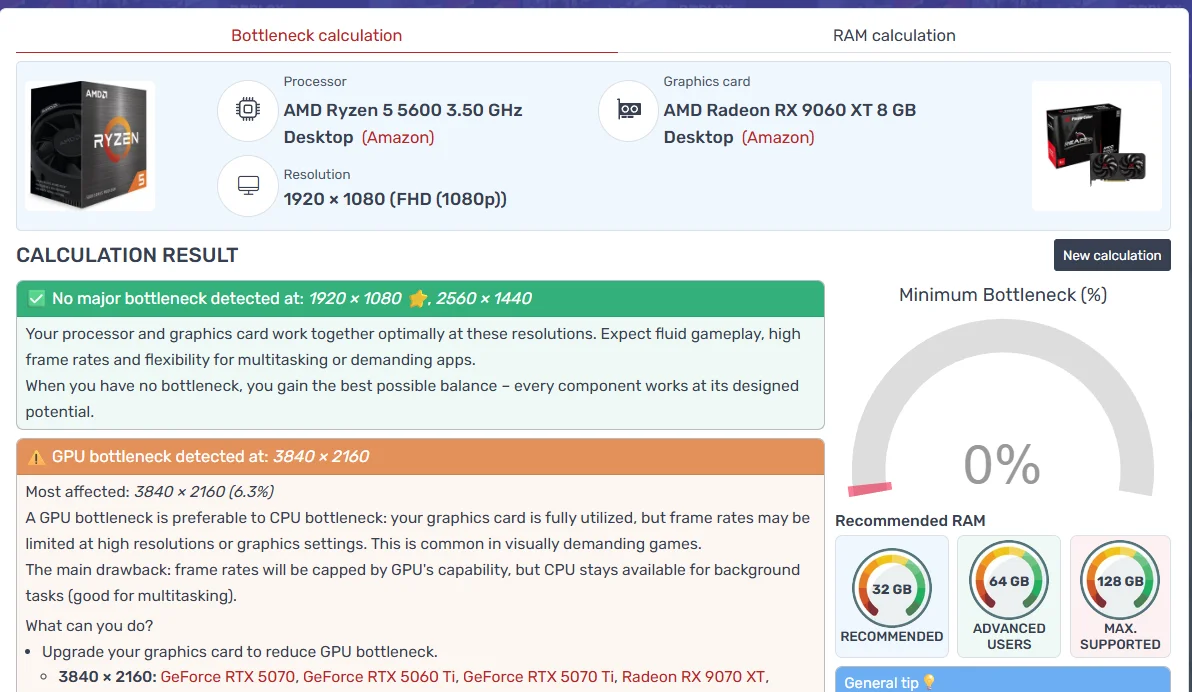The image size is (1192, 692).
Task: Click the processor chip icon
Action: coord(248,110)
